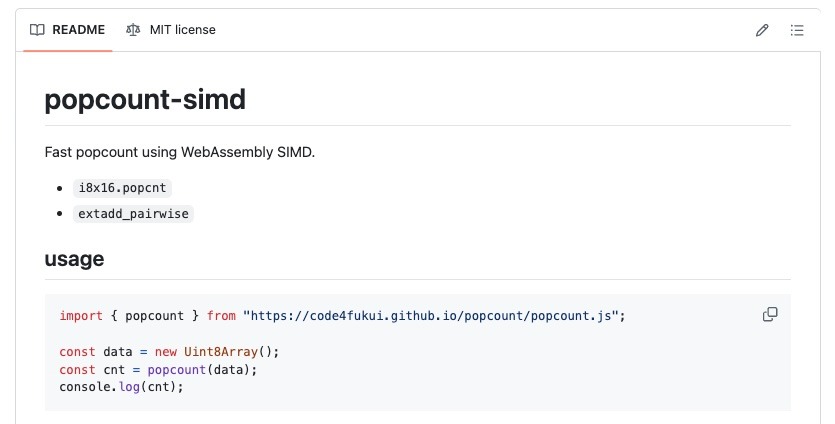Viewport: 835px width, 424px height.
Task: Click the "const data" declaration
Action: [x=95, y=351]
